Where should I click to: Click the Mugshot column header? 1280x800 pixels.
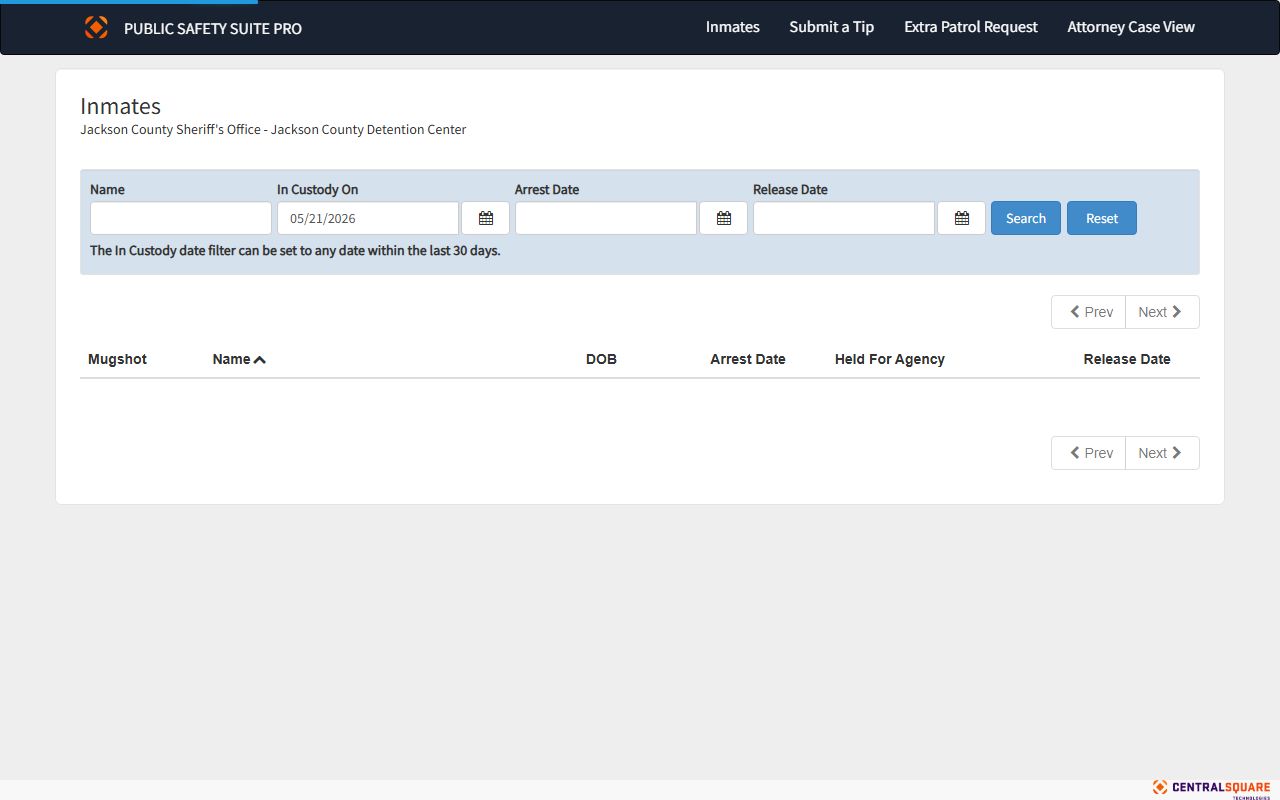(x=117, y=359)
